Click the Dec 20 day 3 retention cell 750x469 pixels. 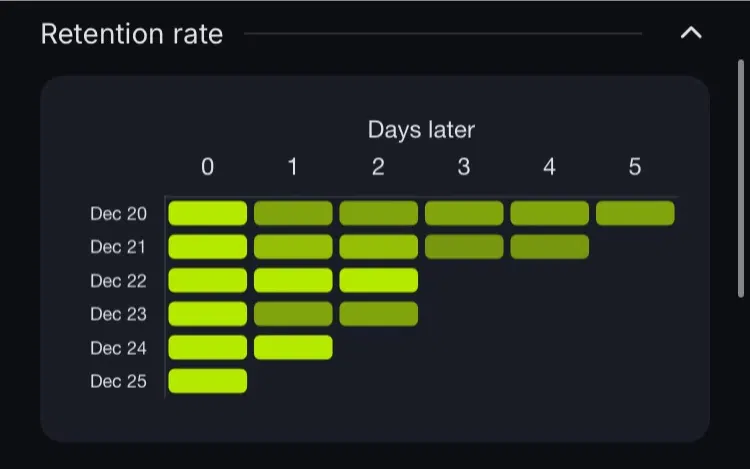(x=464, y=213)
